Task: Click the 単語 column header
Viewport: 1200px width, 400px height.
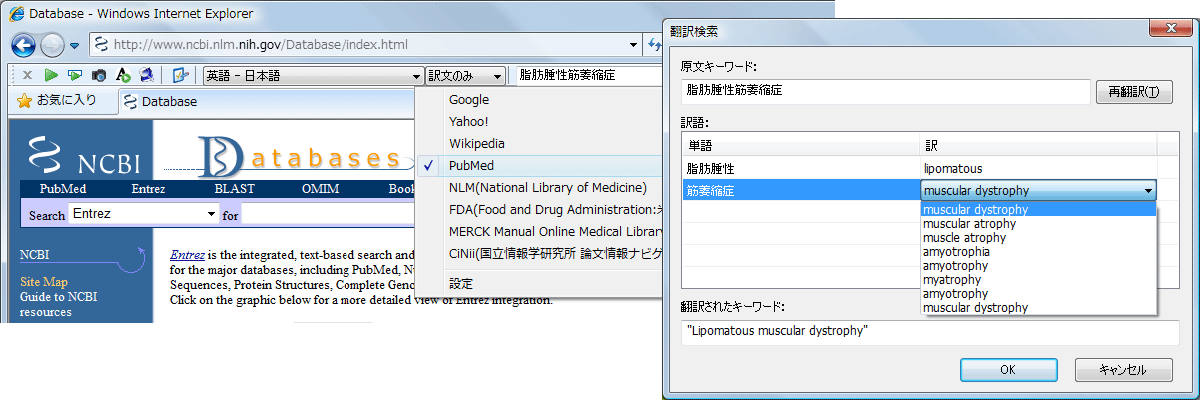Action: coord(800,145)
